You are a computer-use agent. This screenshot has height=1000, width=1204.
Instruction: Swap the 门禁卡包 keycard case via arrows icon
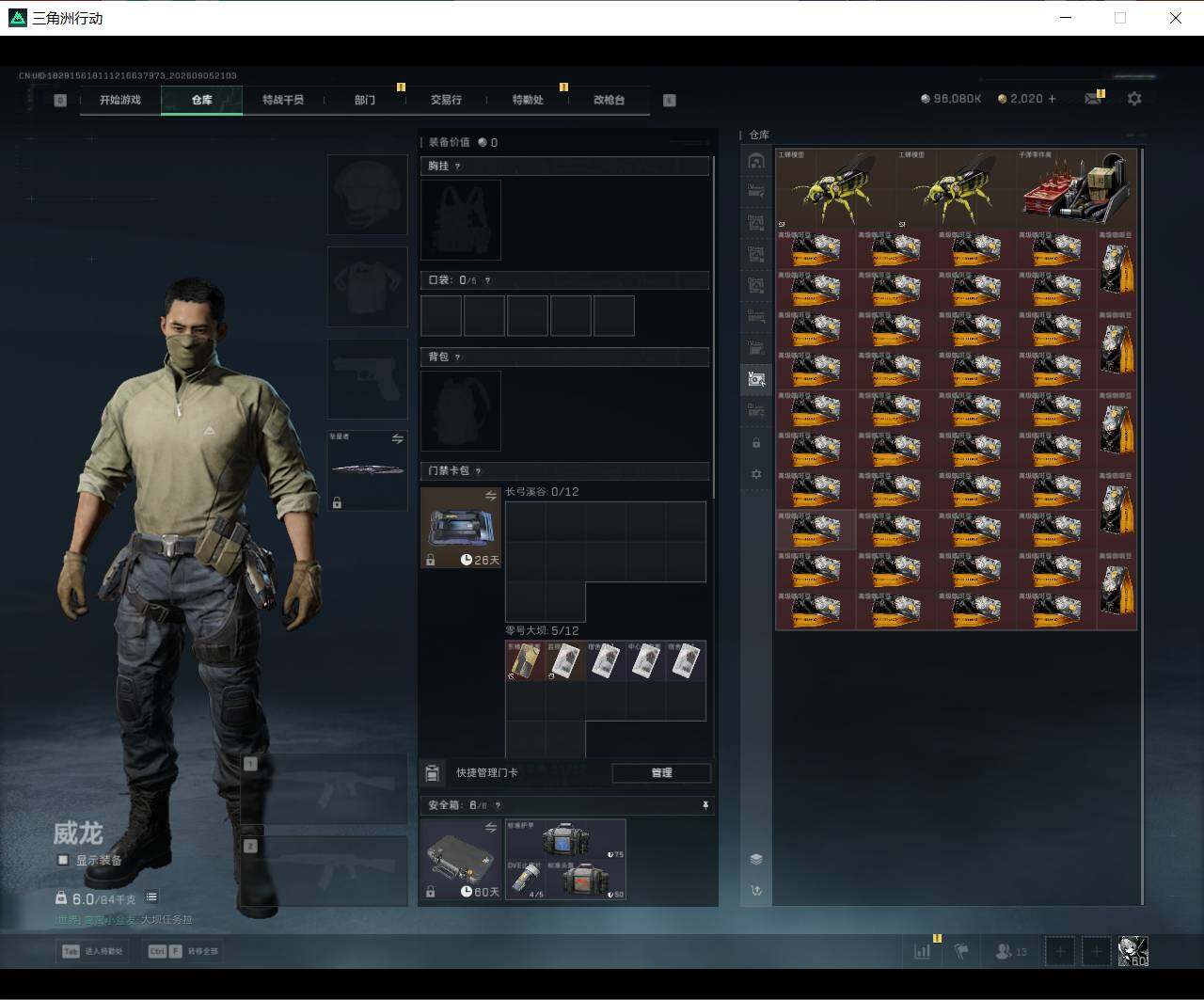point(490,496)
